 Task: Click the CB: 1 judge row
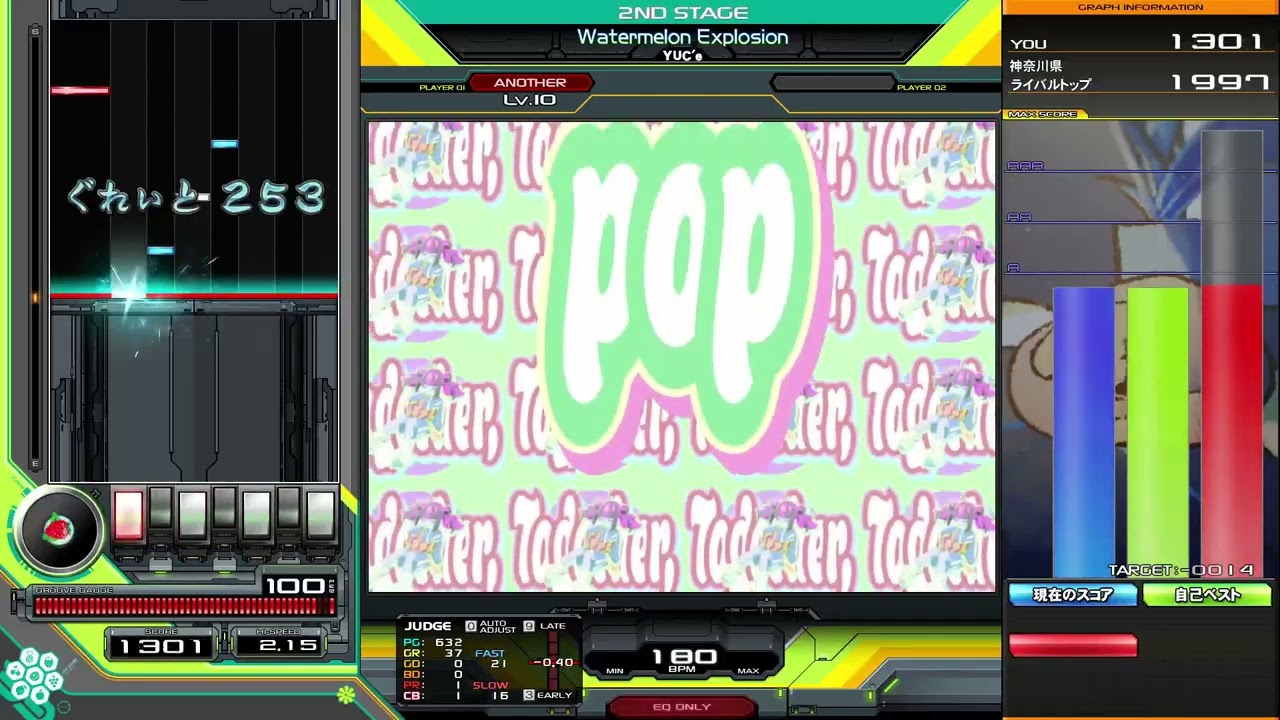(x=433, y=696)
